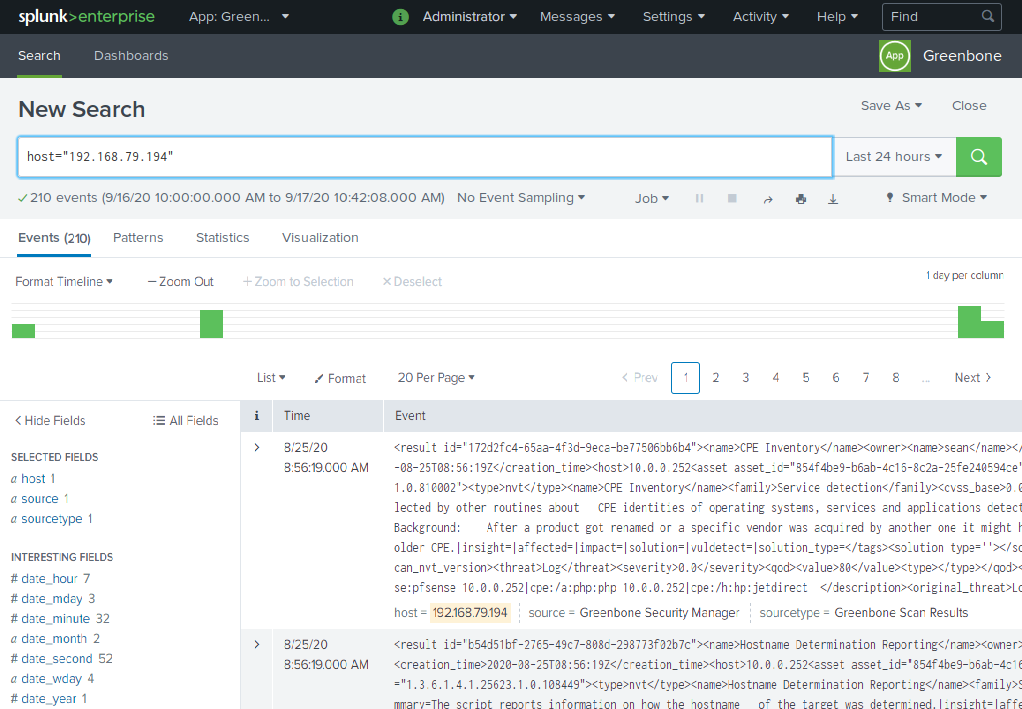Image resolution: width=1022 pixels, height=709 pixels.
Task: Click the share job arrow icon
Action: click(768, 199)
